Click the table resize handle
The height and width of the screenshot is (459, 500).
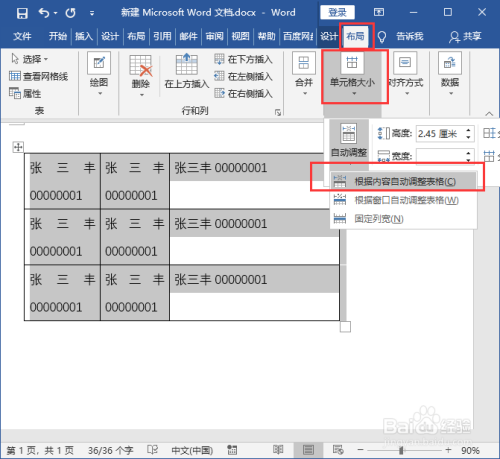coord(345,327)
